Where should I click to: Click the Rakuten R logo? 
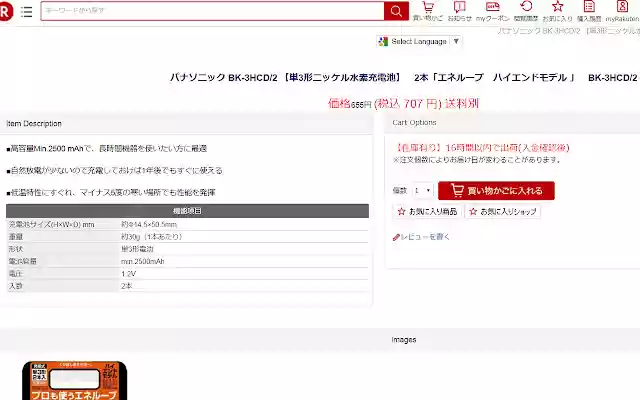point(6,11)
